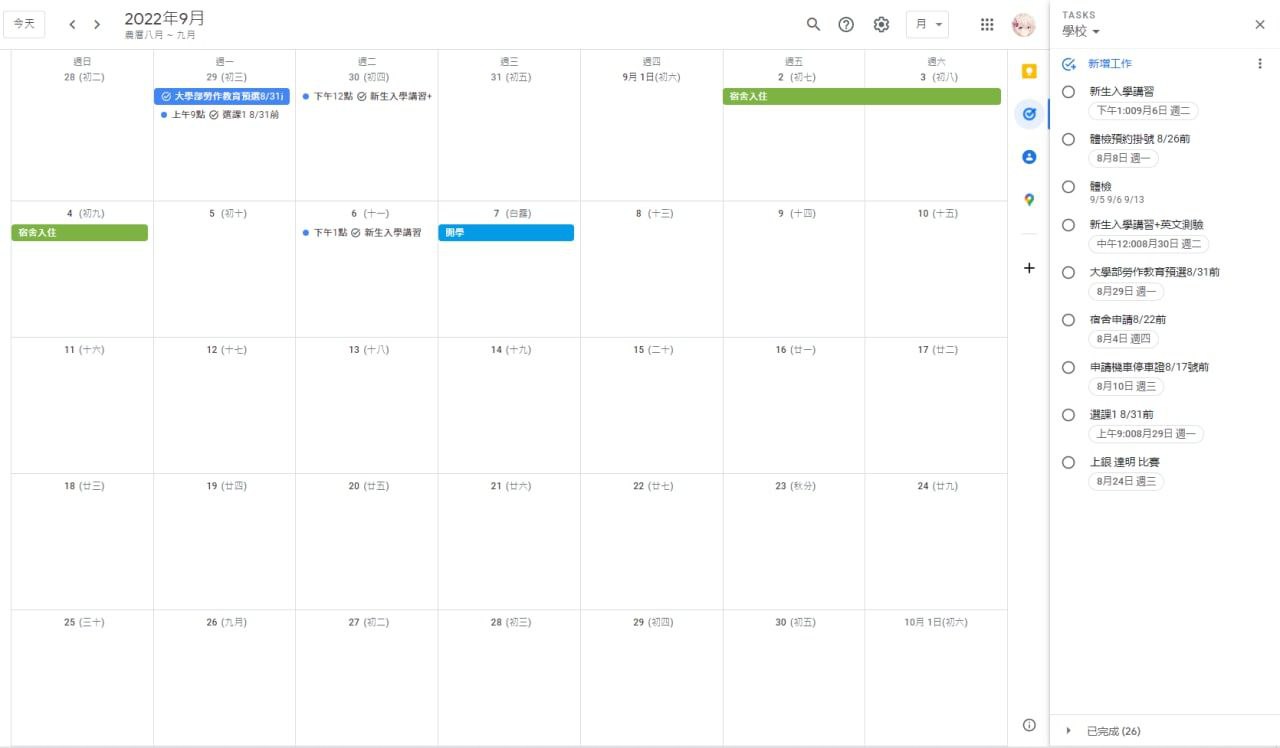This screenshot has height=748, width=1280.
Task: Open the 學校 task list dropdown
Action: [1081, 32]
